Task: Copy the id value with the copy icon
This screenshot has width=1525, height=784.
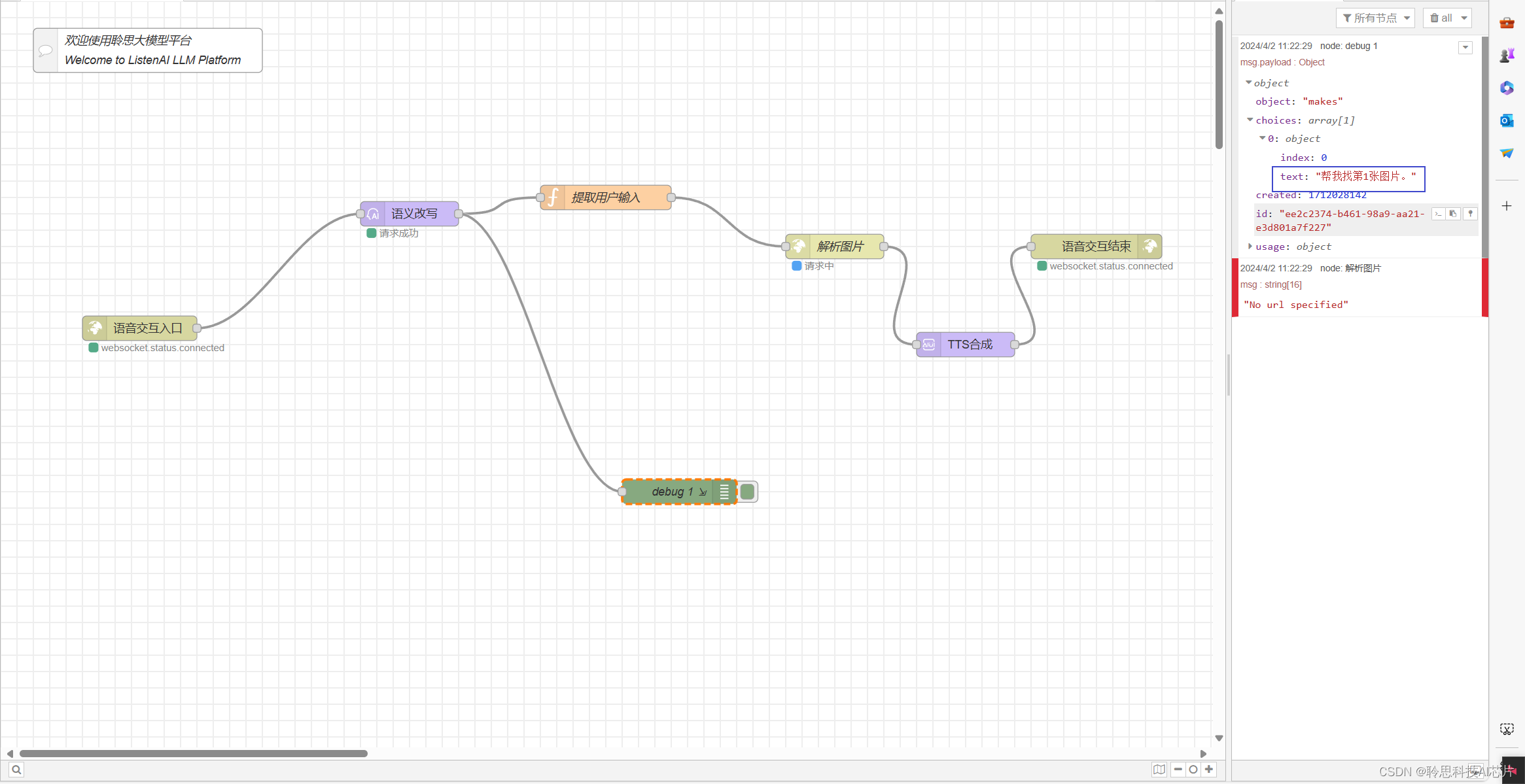Action: click(x=1453, y=214)
